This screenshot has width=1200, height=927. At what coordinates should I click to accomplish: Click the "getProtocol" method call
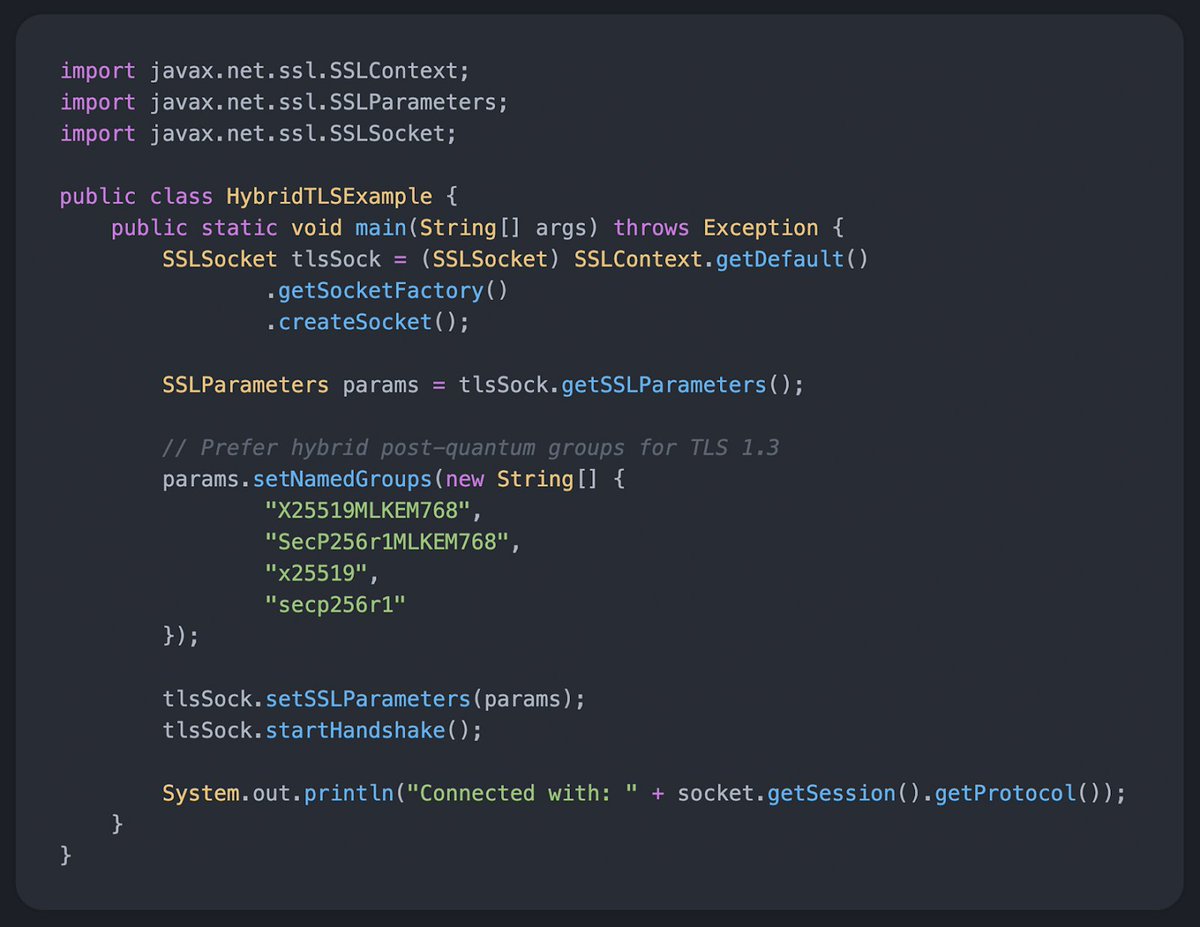1005,793
